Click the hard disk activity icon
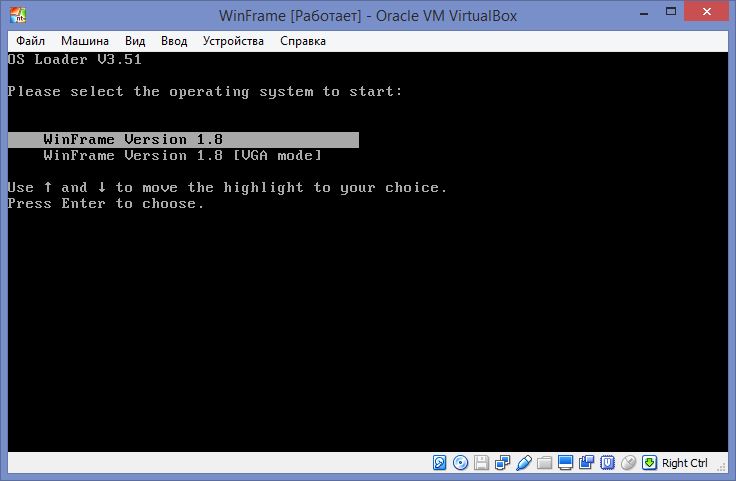This screenshot has height=481, width=736. (x=439, y=463)
